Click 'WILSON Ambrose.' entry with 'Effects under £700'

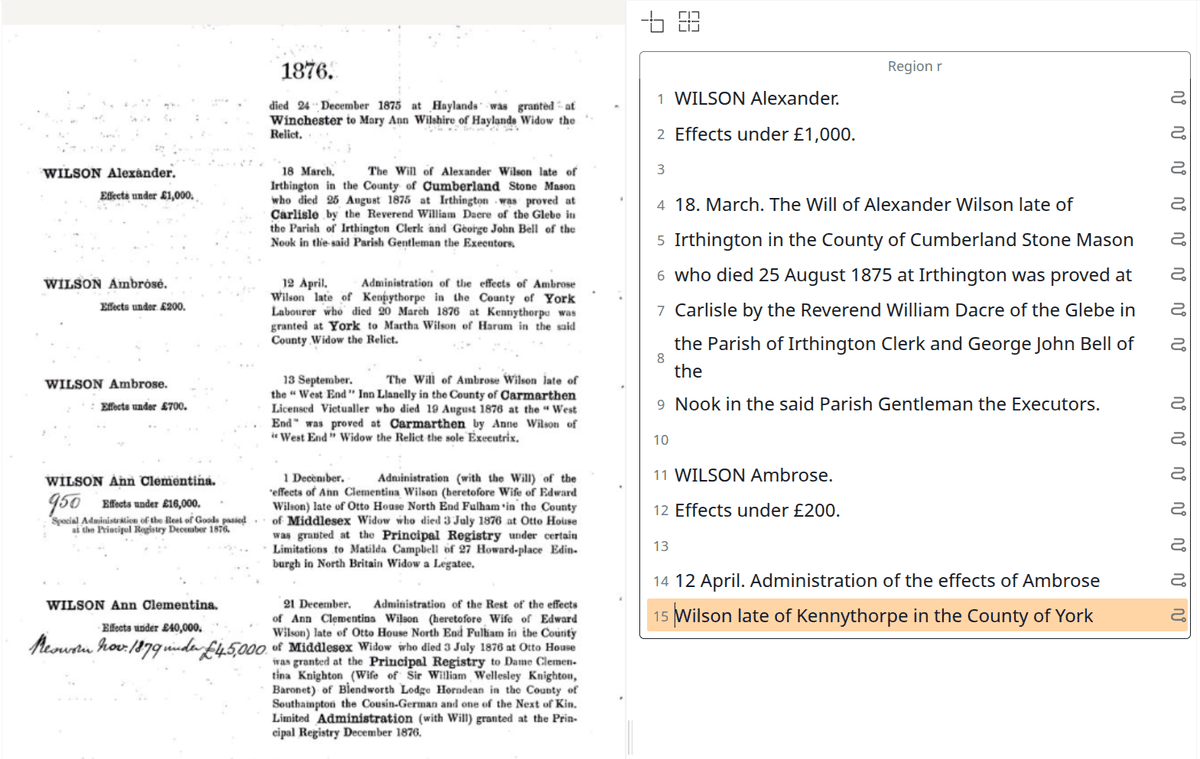tap(106, 384)
